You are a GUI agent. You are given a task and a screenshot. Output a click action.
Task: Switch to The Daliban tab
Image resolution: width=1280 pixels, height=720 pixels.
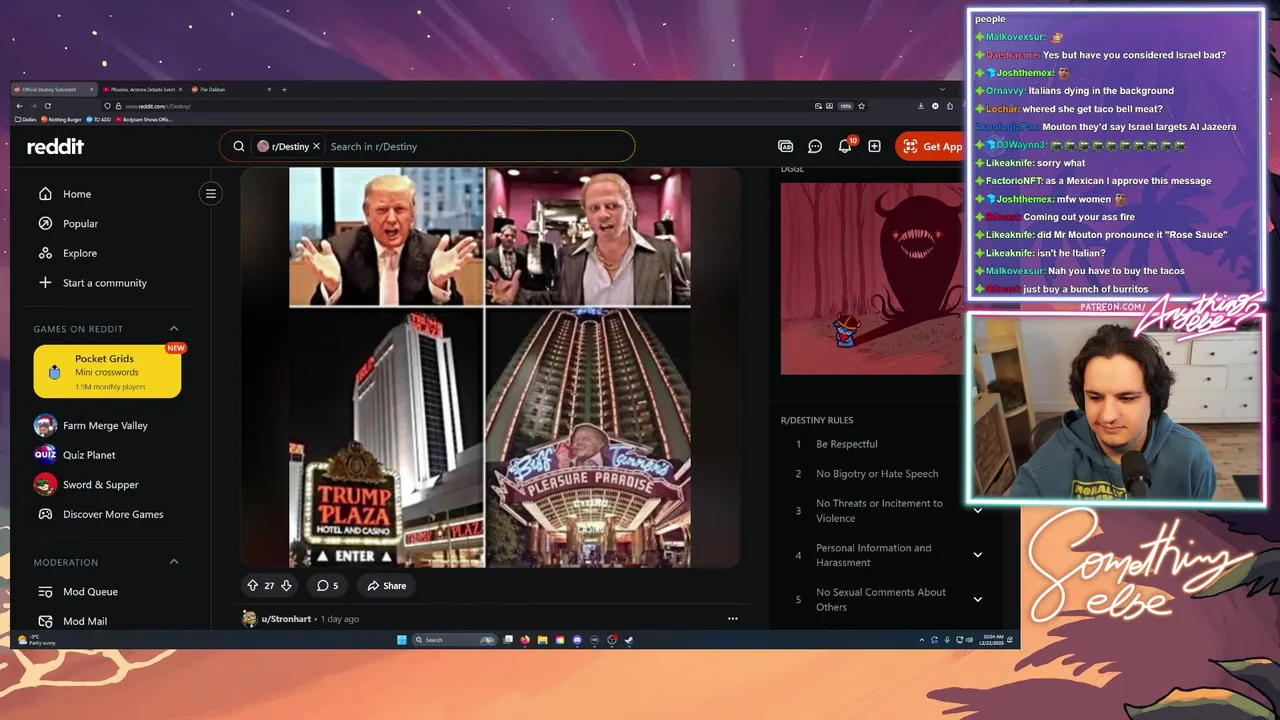click(x=232, y=89)
